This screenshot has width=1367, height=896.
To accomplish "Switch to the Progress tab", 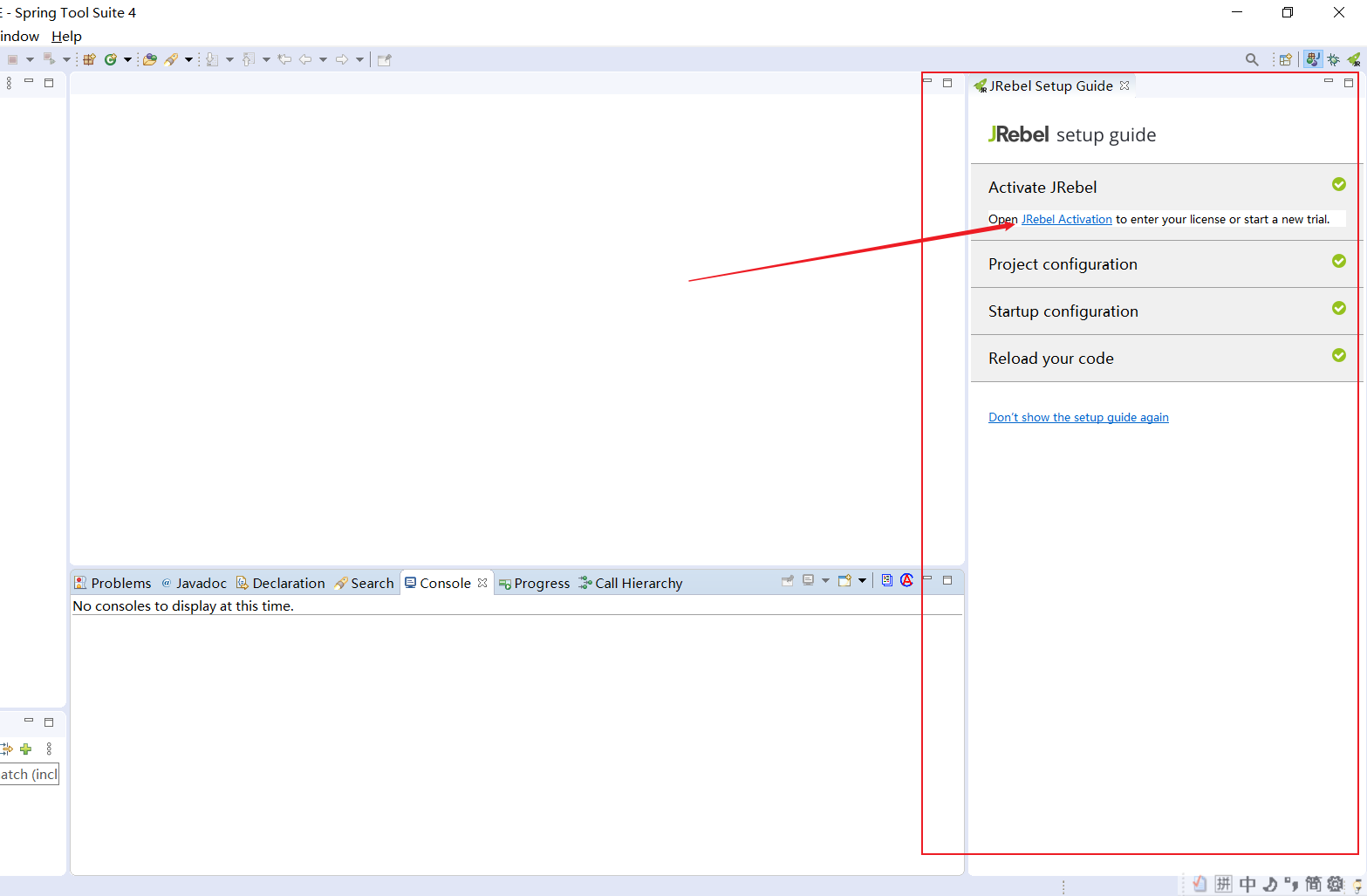I will pyautogui.click(x=534, y=583).
